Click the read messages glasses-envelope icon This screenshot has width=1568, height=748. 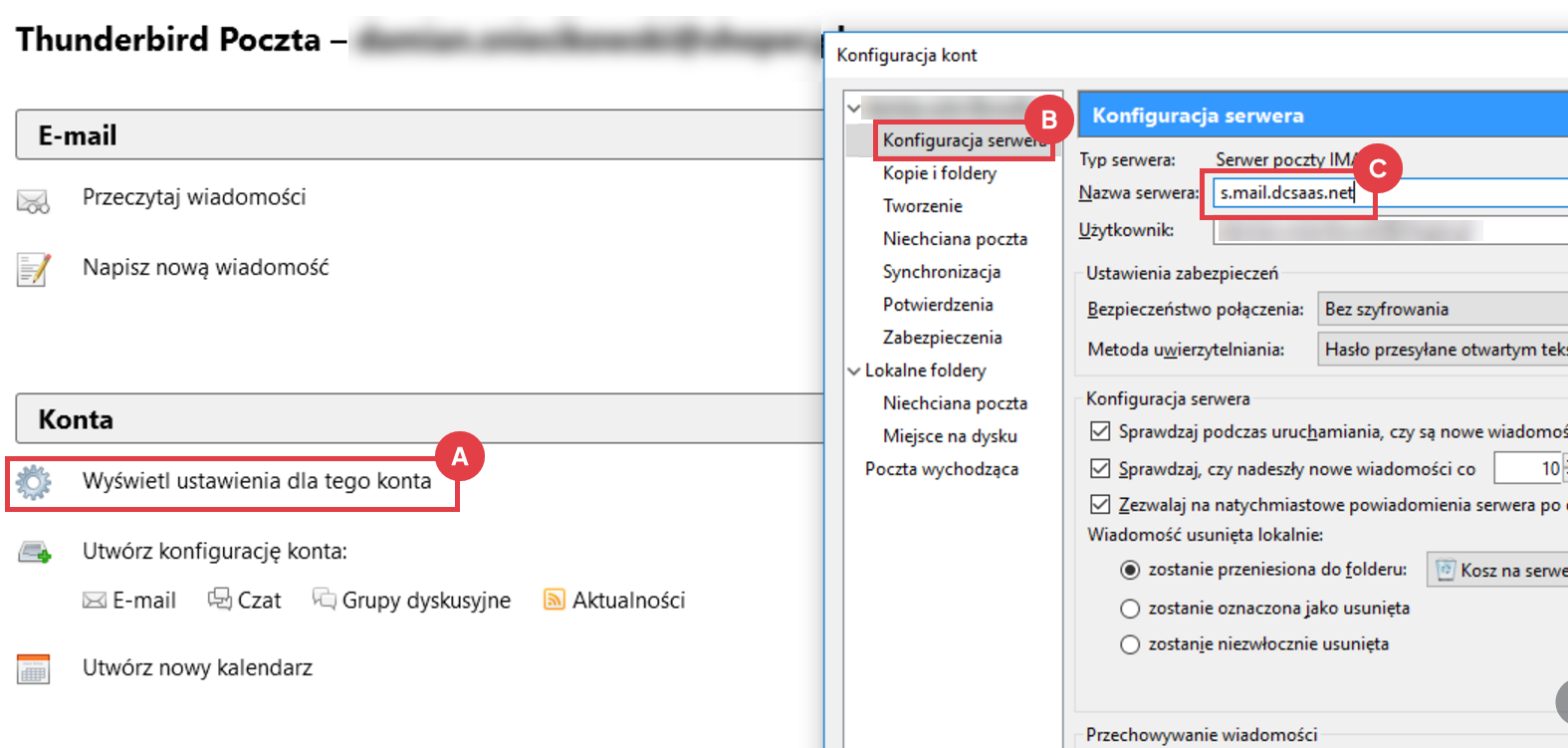pos(33,202)
